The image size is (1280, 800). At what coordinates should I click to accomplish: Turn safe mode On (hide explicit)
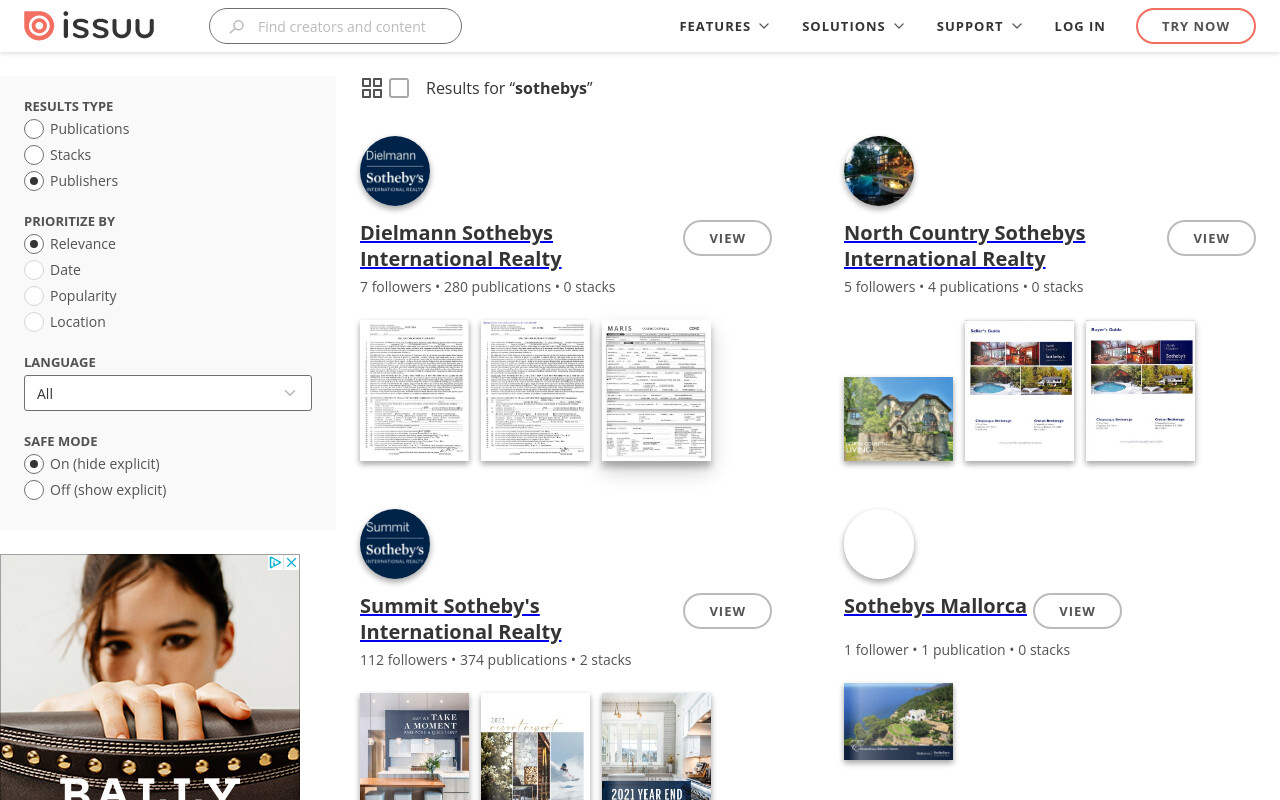click(34, 464)
